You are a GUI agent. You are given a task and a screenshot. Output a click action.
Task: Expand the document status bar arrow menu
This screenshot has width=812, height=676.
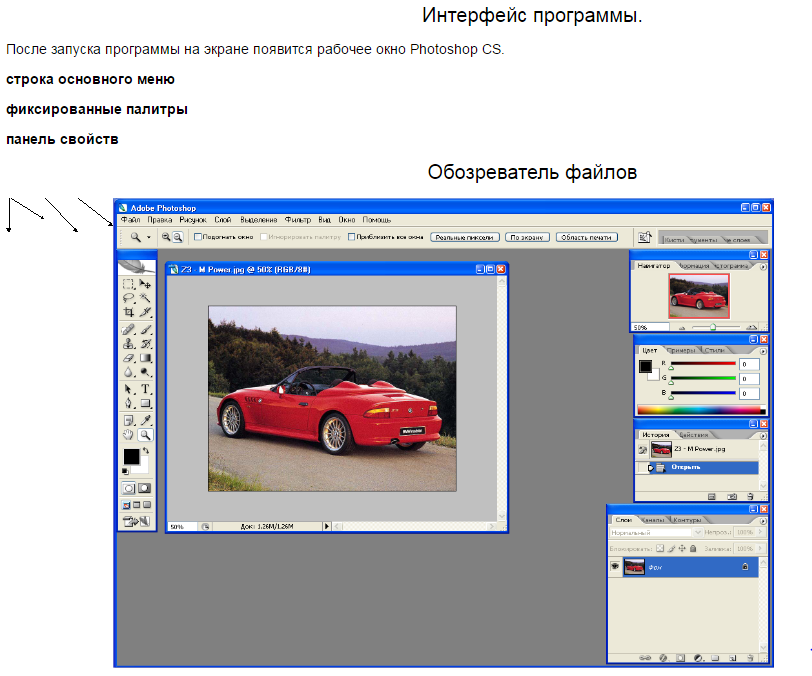pyautogui.click(x=326, y=525)
